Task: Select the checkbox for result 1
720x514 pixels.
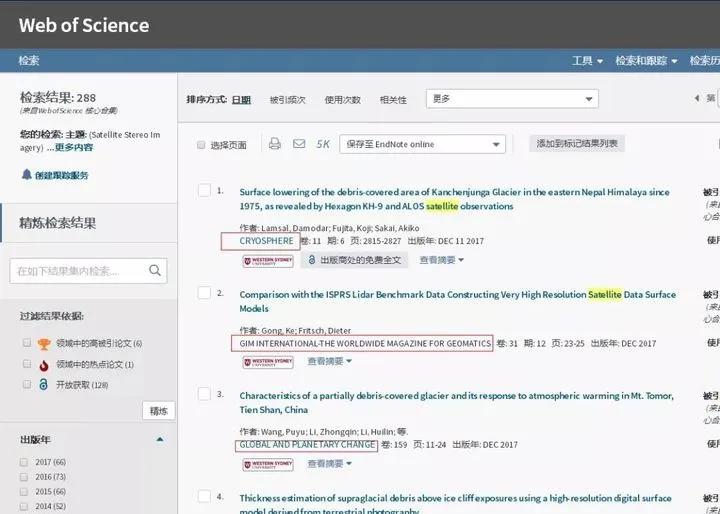Action: coord(204,190)
